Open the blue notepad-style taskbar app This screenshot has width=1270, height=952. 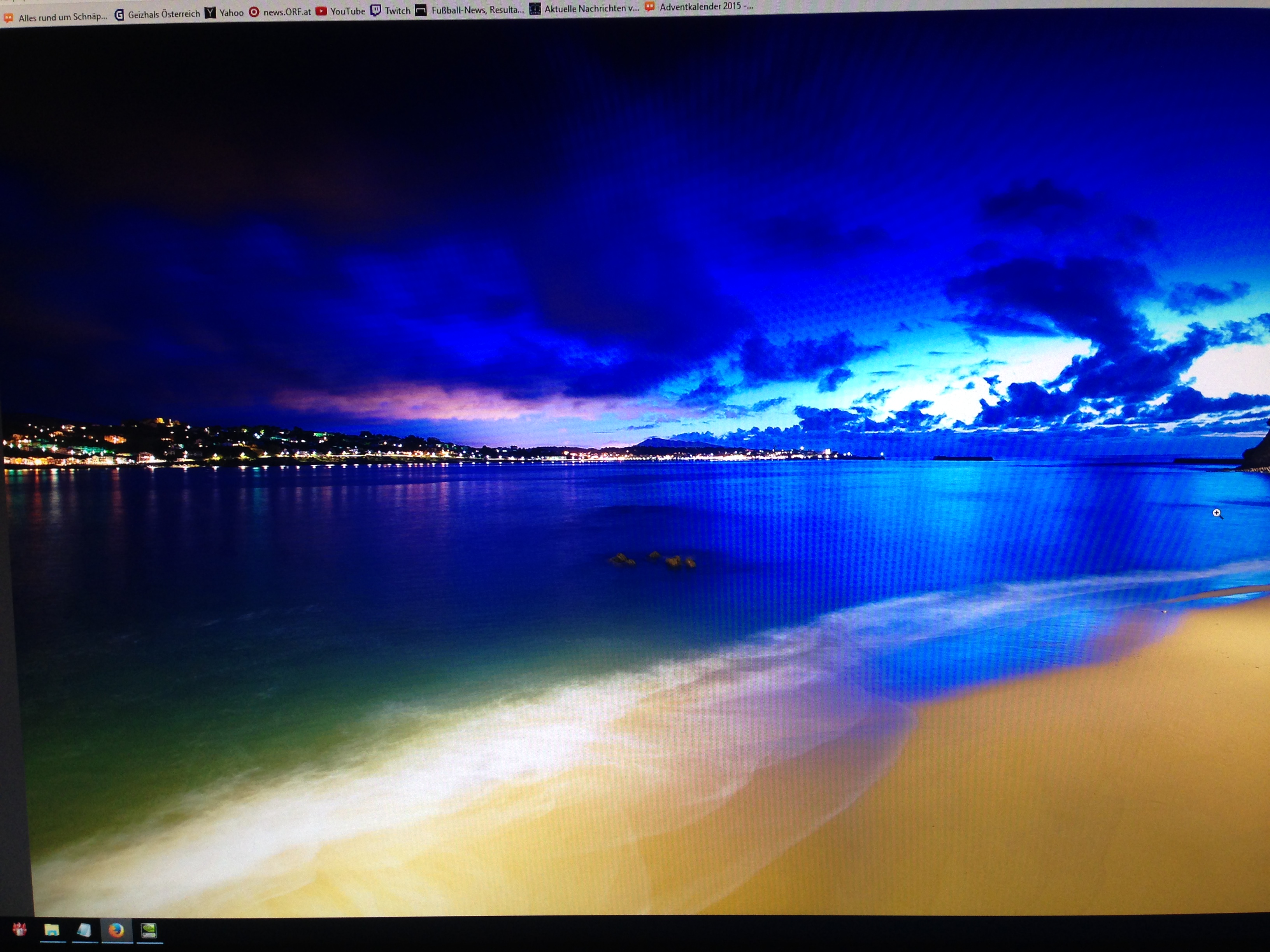[x=84, y=930]
